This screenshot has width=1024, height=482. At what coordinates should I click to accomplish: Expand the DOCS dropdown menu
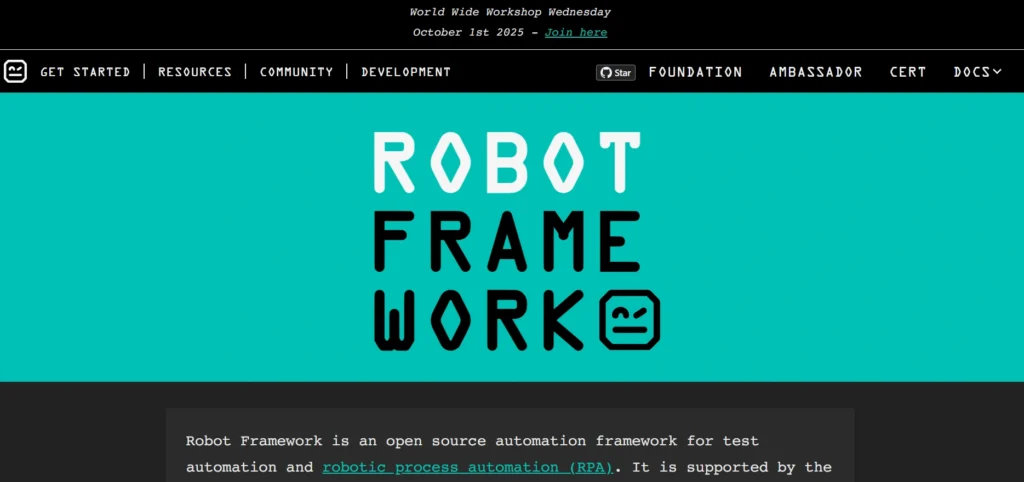click(977, 72)
